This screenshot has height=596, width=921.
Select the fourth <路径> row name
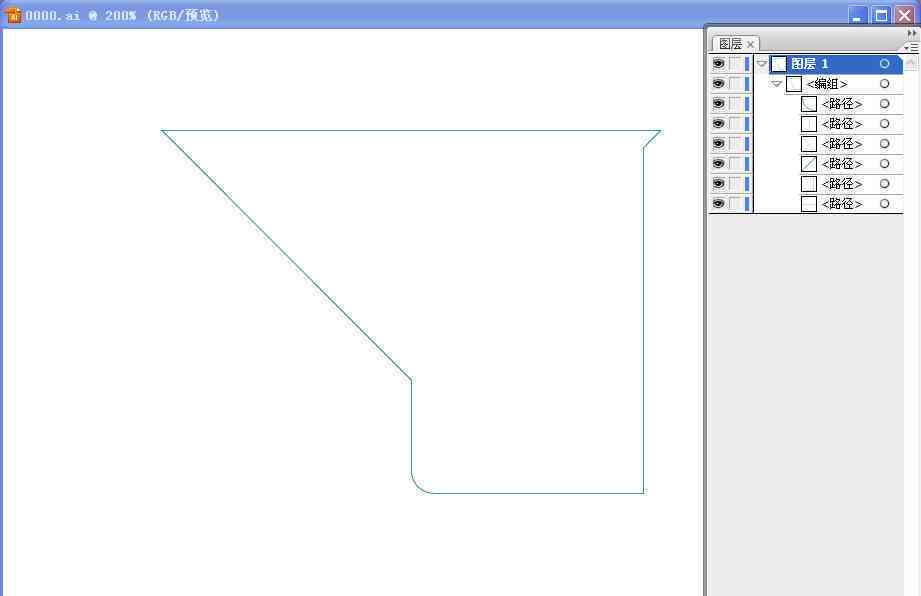pyautogui.click(x=842, y=163)
